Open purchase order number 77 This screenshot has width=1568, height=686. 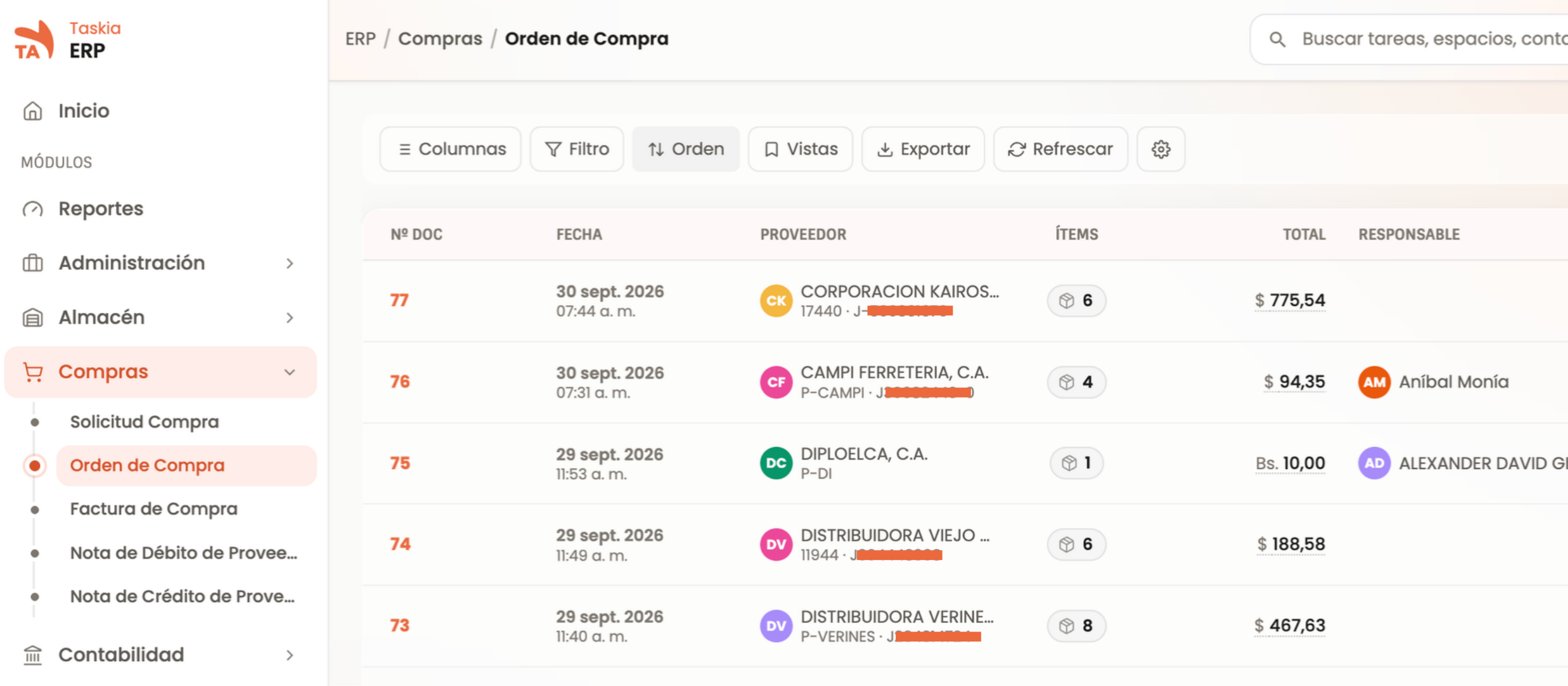click(x=400, y=300)
